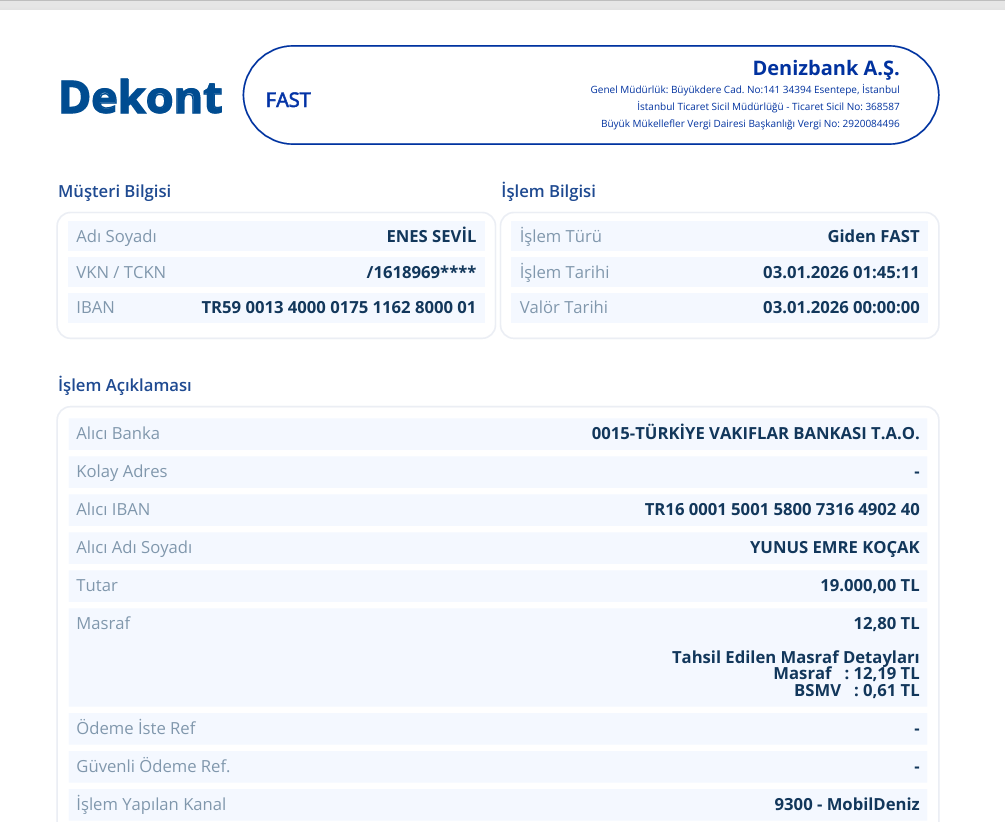
Task: Select recipient IBAN TR16 0001 5001 5800 7316 4902 40
Action: [x=782, y=509]
